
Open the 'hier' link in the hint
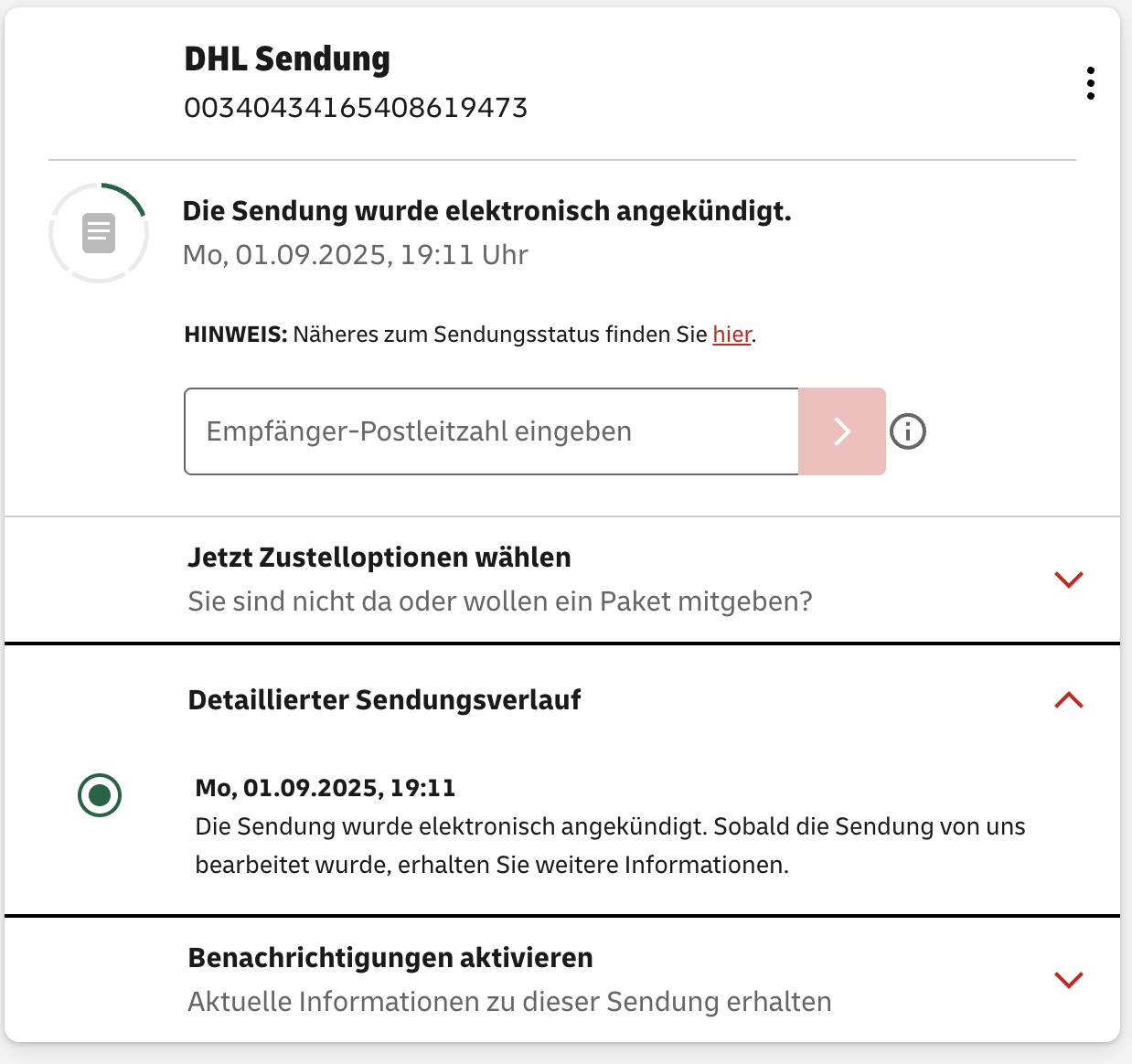(x=732, y=335)
